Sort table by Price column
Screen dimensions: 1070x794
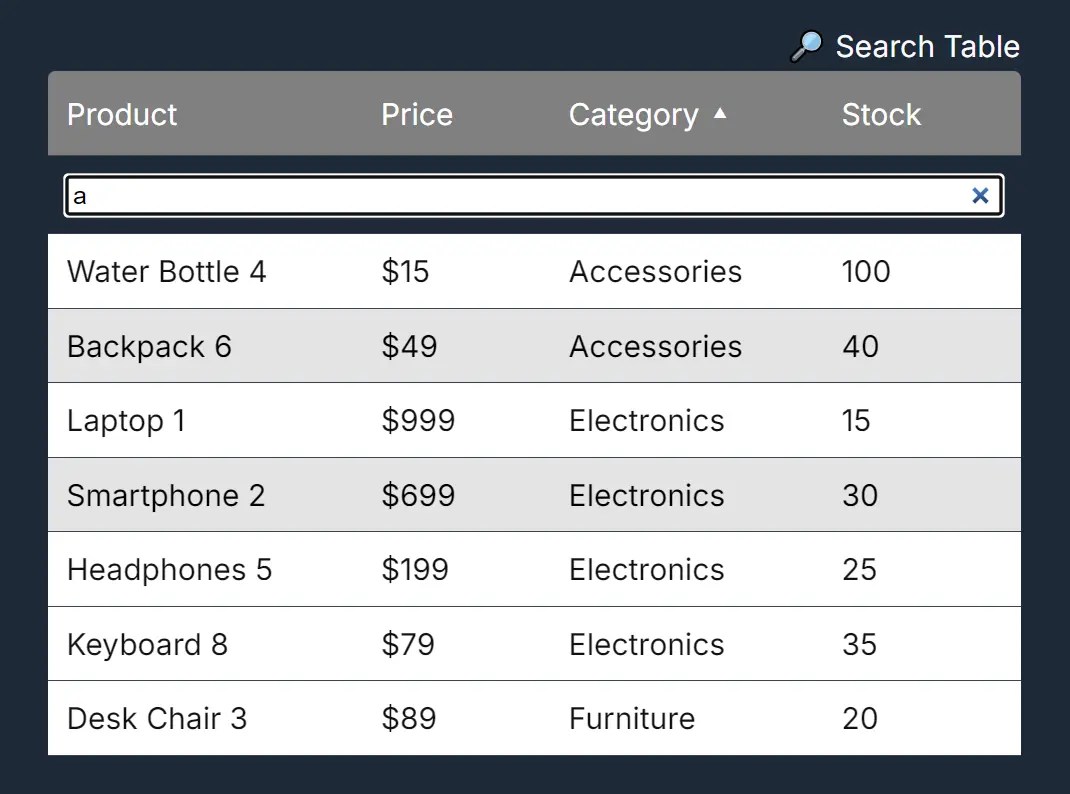click(417, 115)
